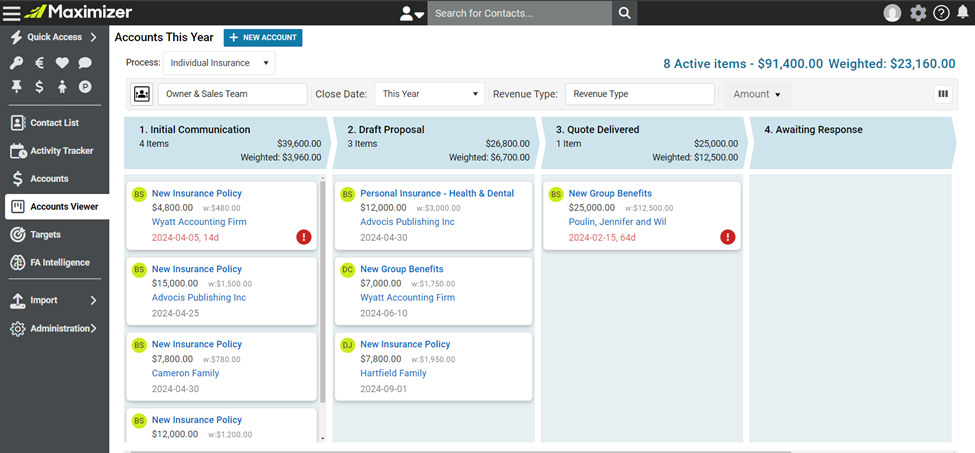Screen dimensions: 975x453
Task: Click alert icon on Wyatt Accounting card
Action: (303, 237)
